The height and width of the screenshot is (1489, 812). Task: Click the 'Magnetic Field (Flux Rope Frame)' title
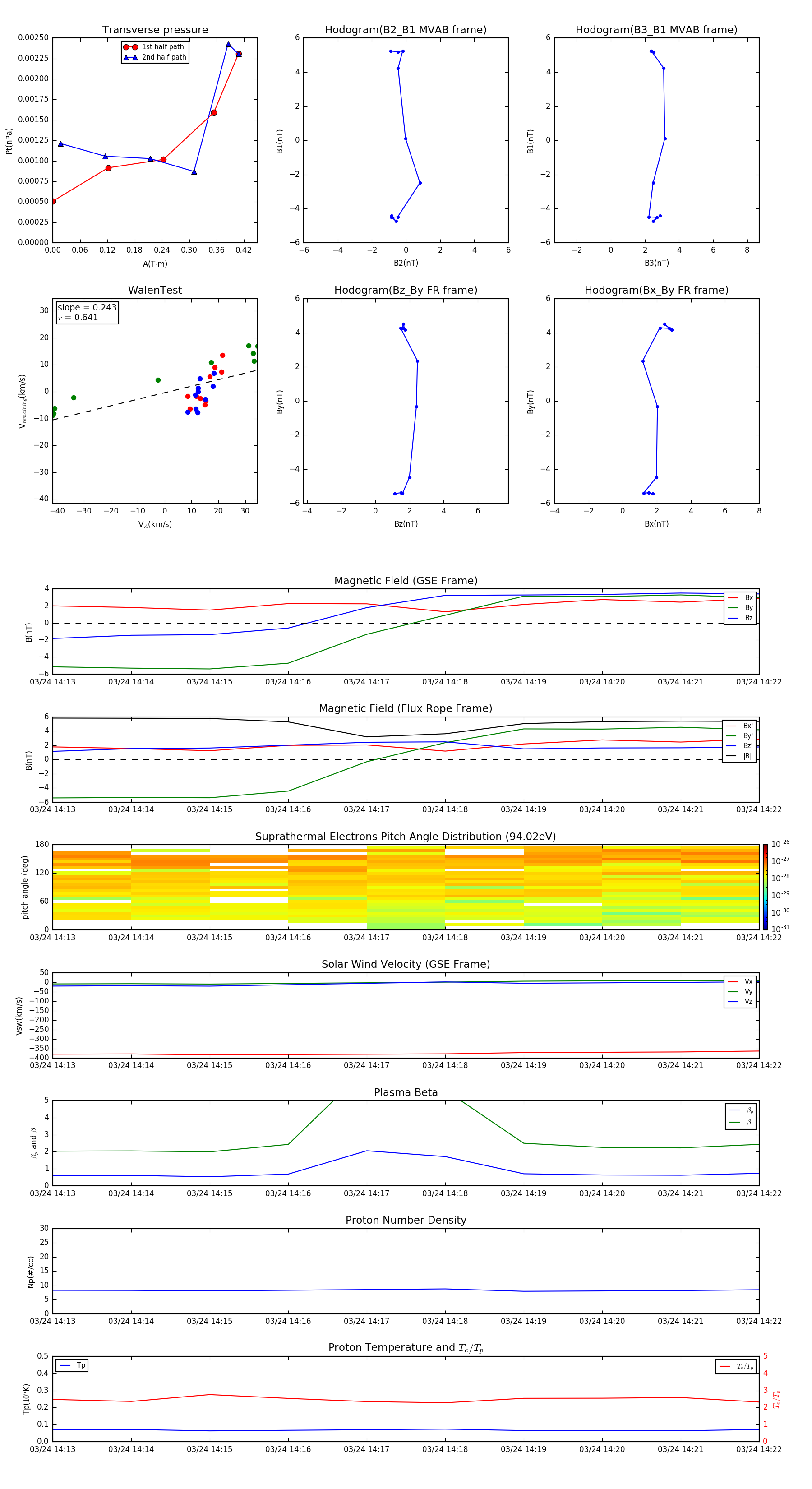click(x=406, y=709)
